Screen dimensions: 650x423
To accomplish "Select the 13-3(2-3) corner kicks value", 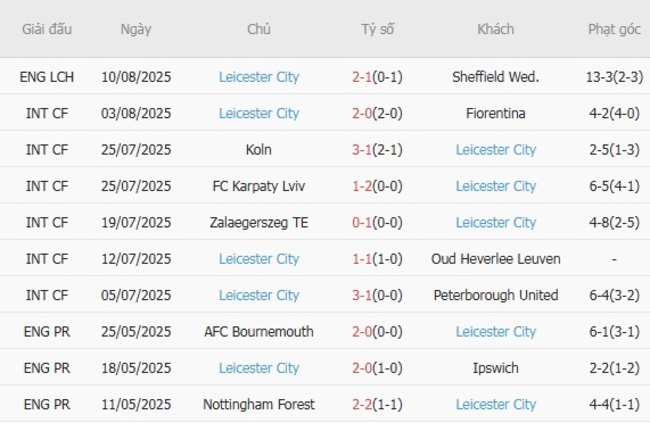I will coord(614,77).
